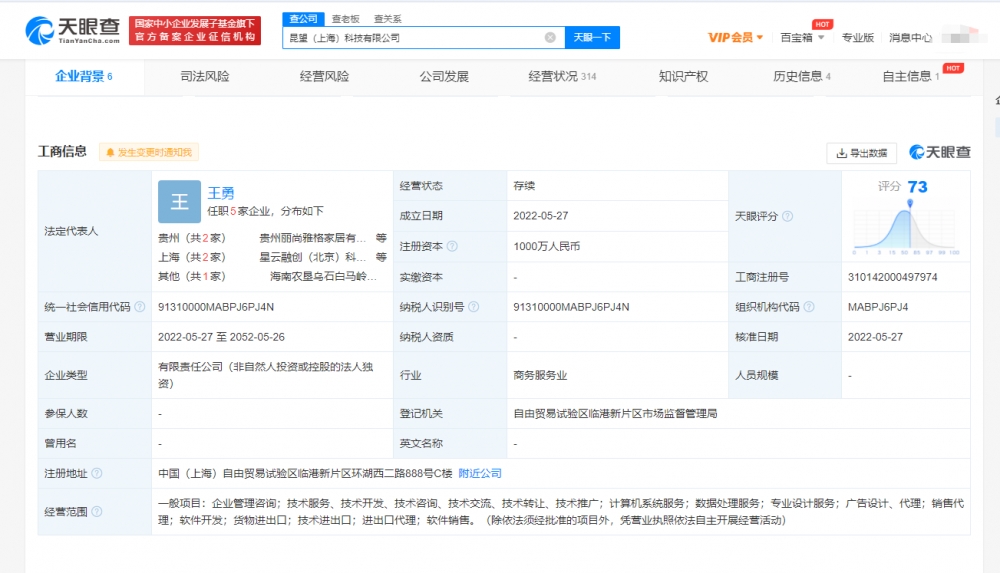The height and width of the screenshot is (573, 1000).
Task: Click the help icon beside 天眼评分
Action: click(788, 216)
